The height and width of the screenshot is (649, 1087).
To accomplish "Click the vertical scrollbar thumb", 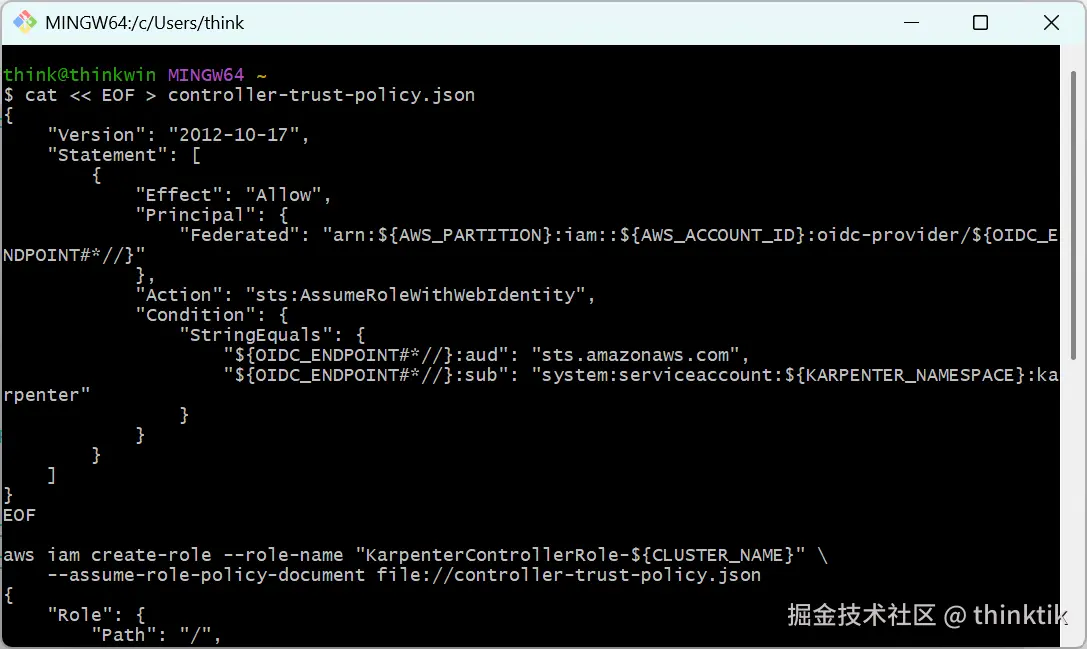I will click(x=1073, y=215).
